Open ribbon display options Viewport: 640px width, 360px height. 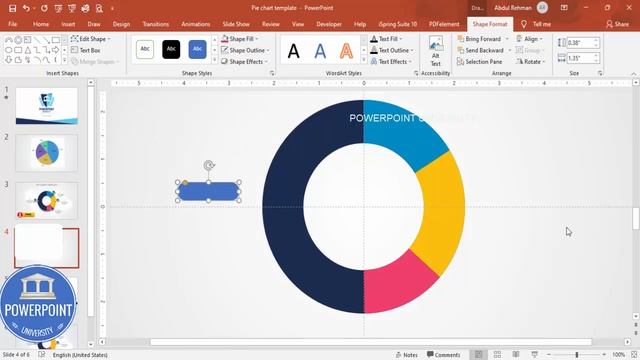pos(564,8)
